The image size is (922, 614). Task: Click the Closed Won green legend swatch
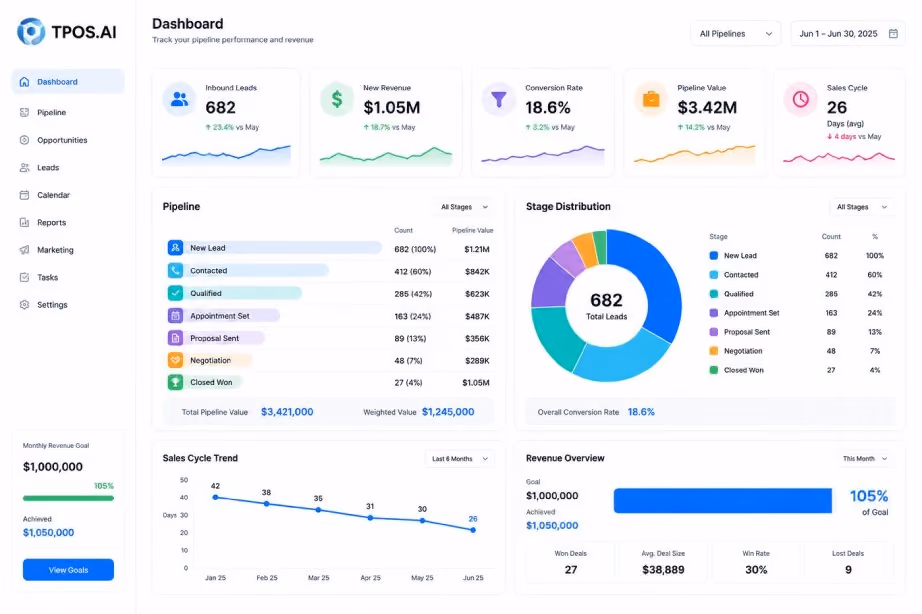[x=714, y=370]
